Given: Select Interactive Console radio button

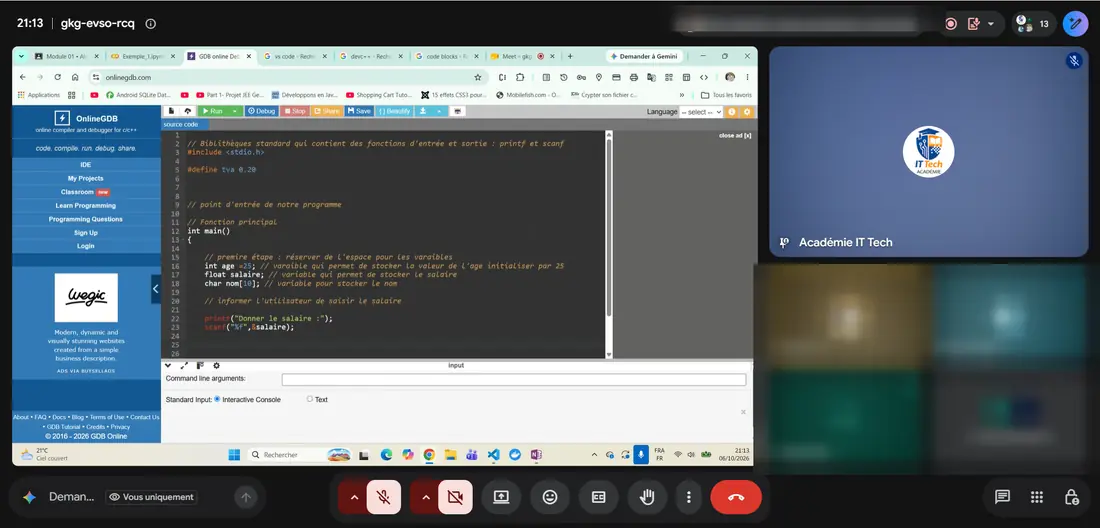Looking at the screenshot, I should pos(217,399).
